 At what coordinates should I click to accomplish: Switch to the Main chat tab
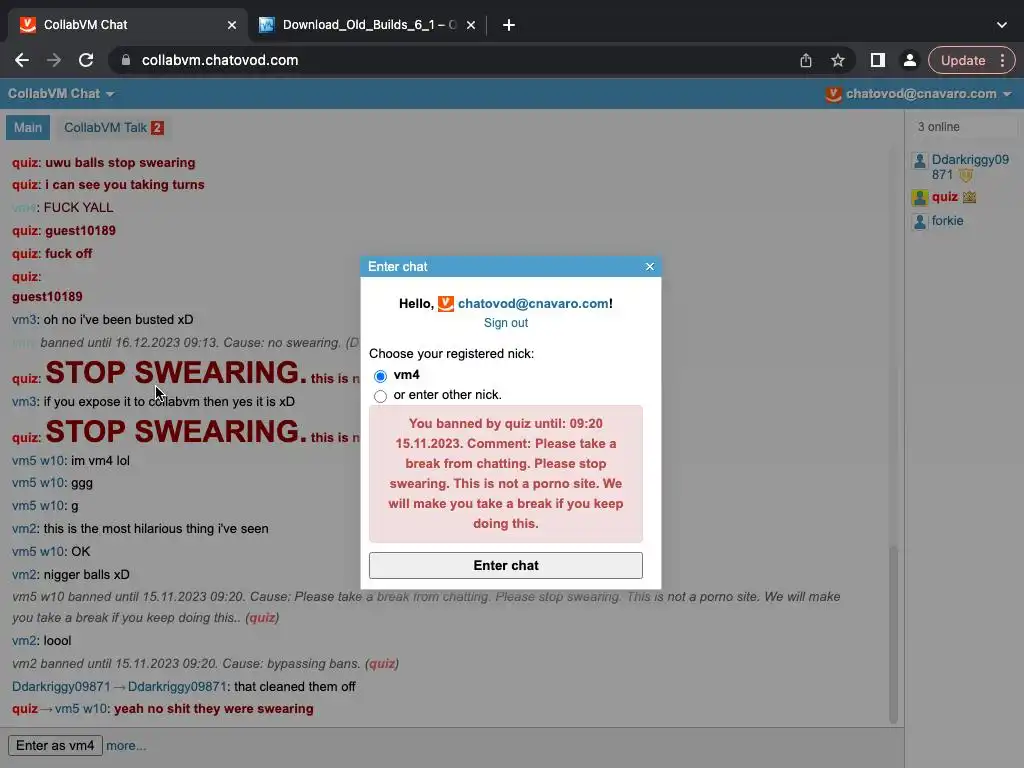[28, 127]
